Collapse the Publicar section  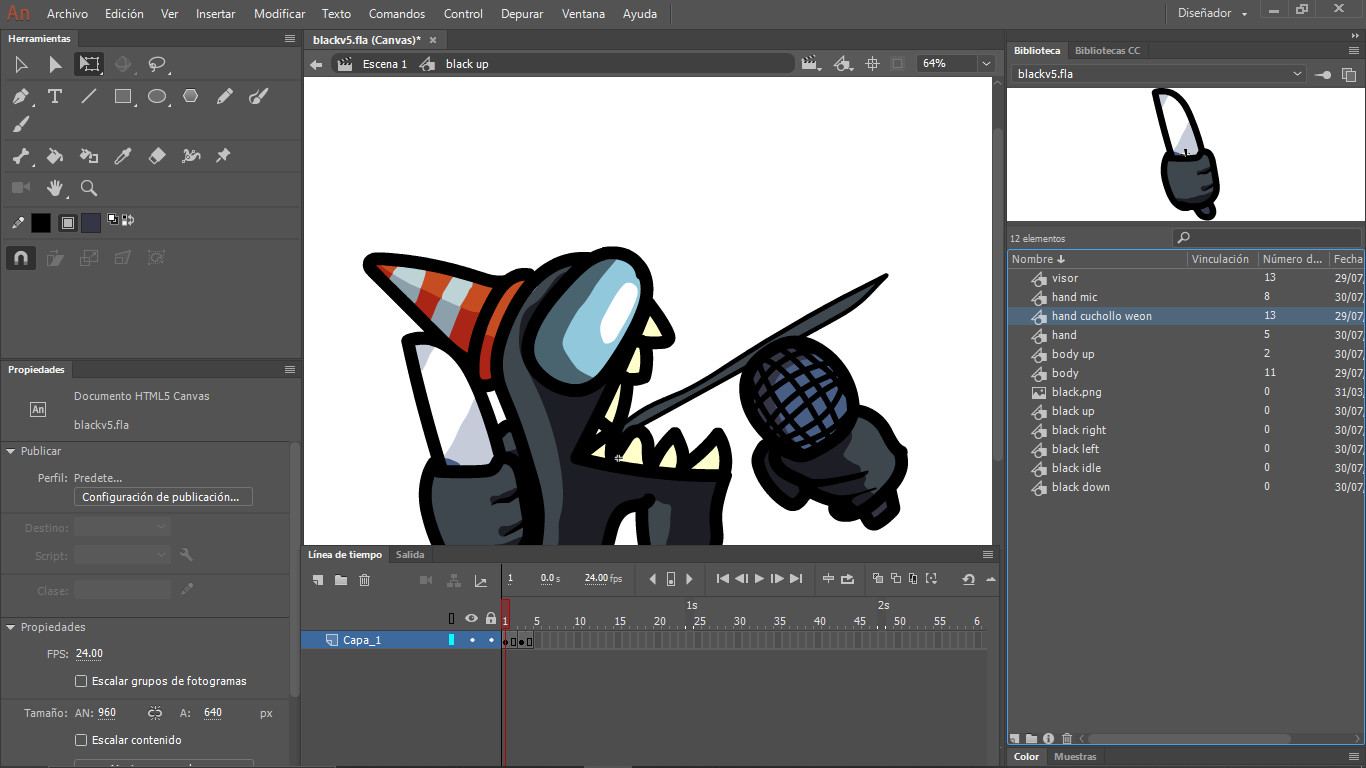tap(10, 452)
